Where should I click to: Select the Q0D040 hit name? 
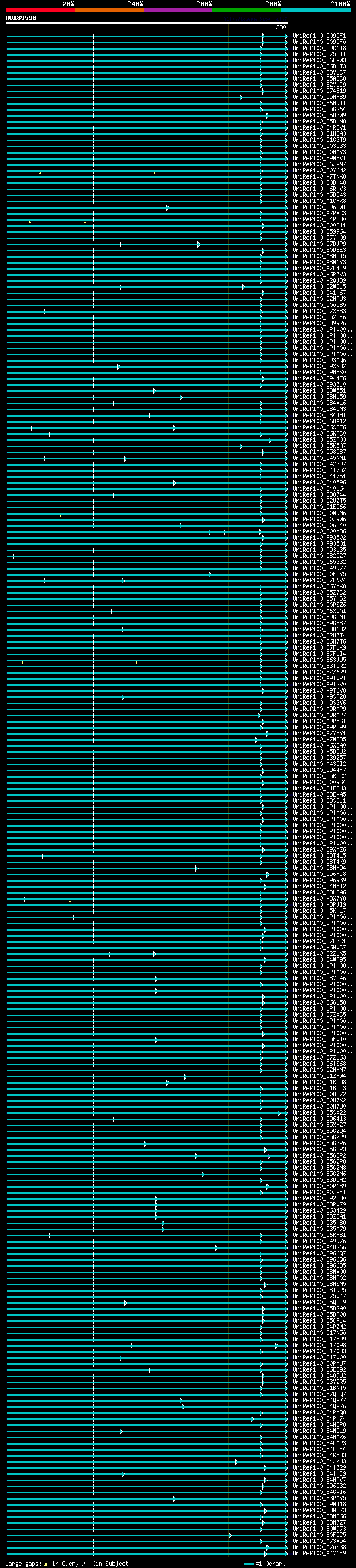pos(319,182)
